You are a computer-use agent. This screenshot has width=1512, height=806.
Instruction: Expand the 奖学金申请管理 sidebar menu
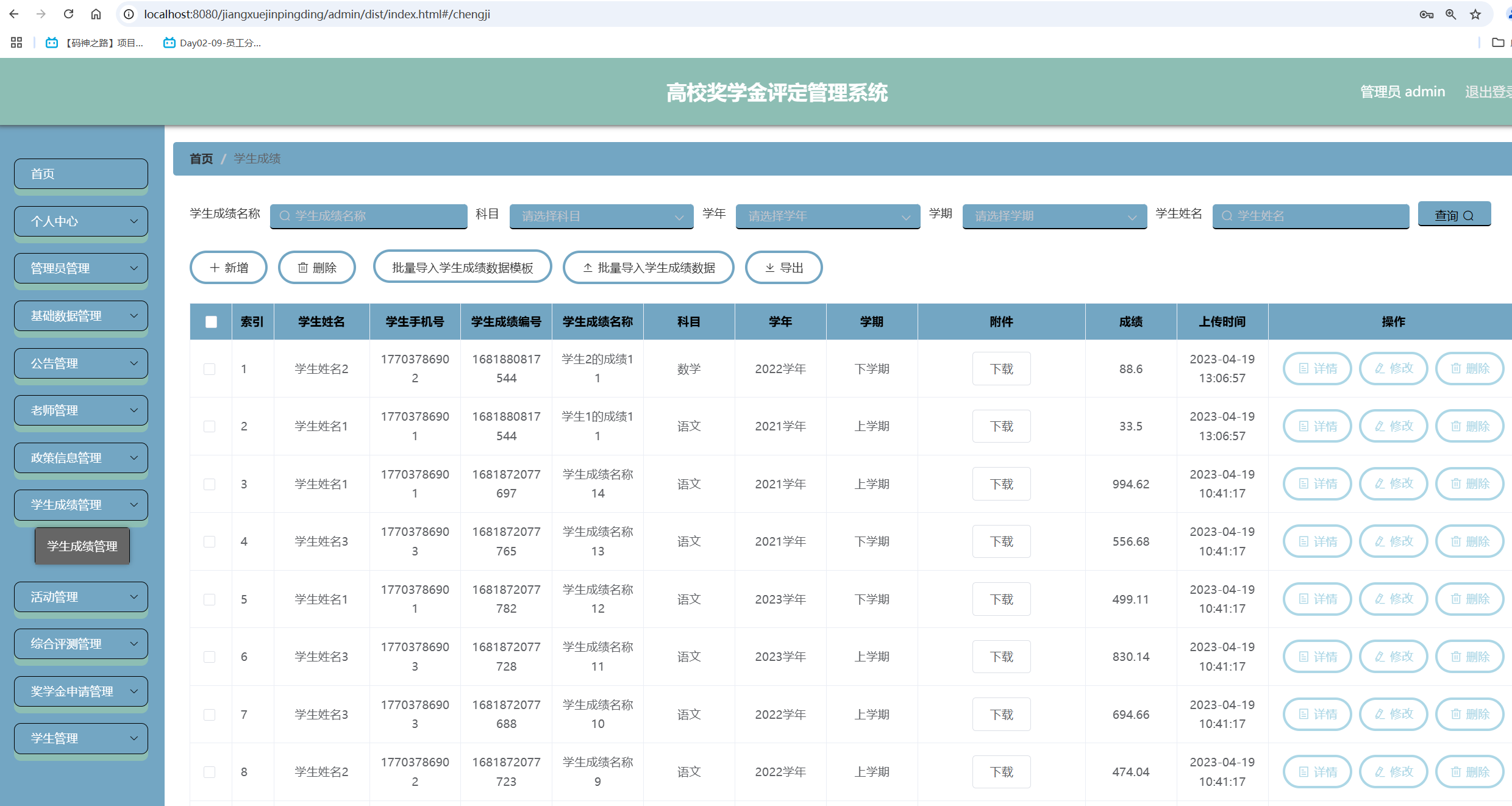pos(81,691)
